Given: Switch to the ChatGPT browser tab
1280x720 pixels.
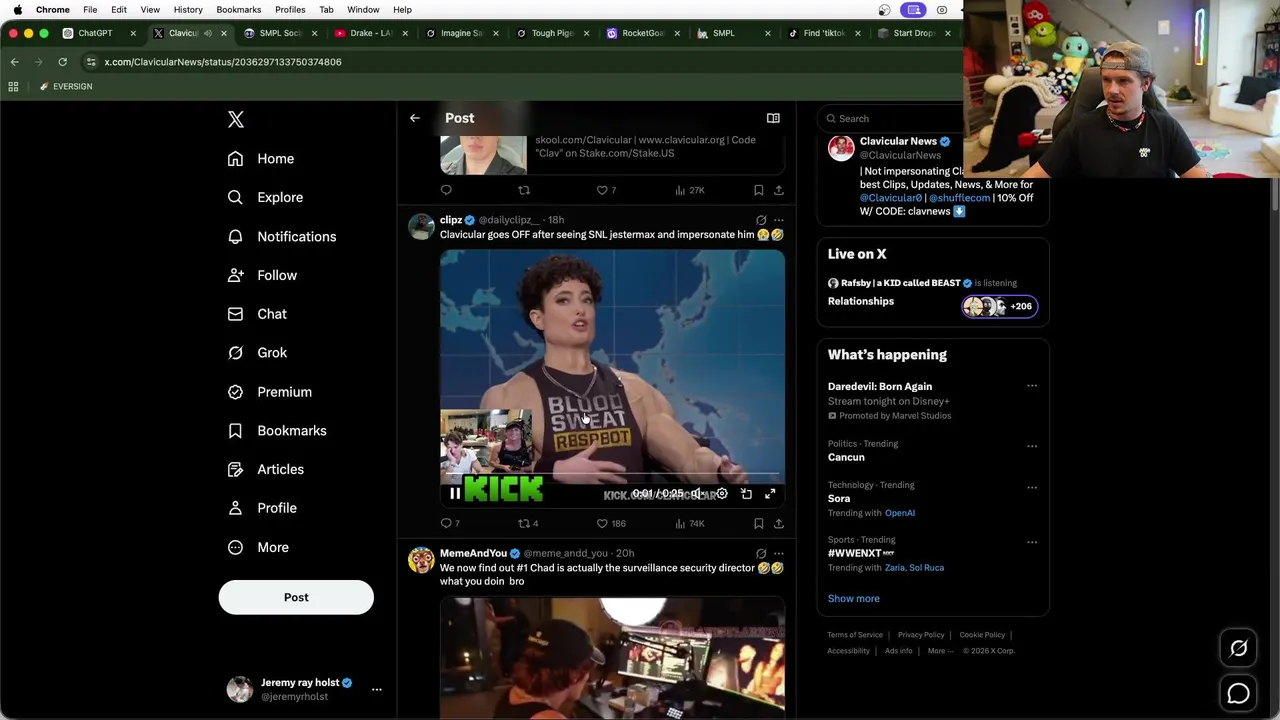Looking at the screenshot, I should point(95,33).
